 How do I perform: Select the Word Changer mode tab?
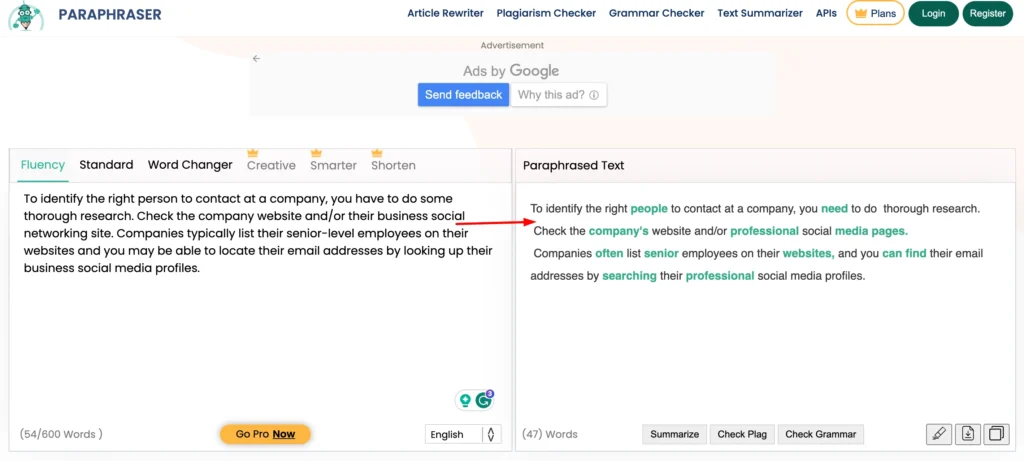[190, 165]
